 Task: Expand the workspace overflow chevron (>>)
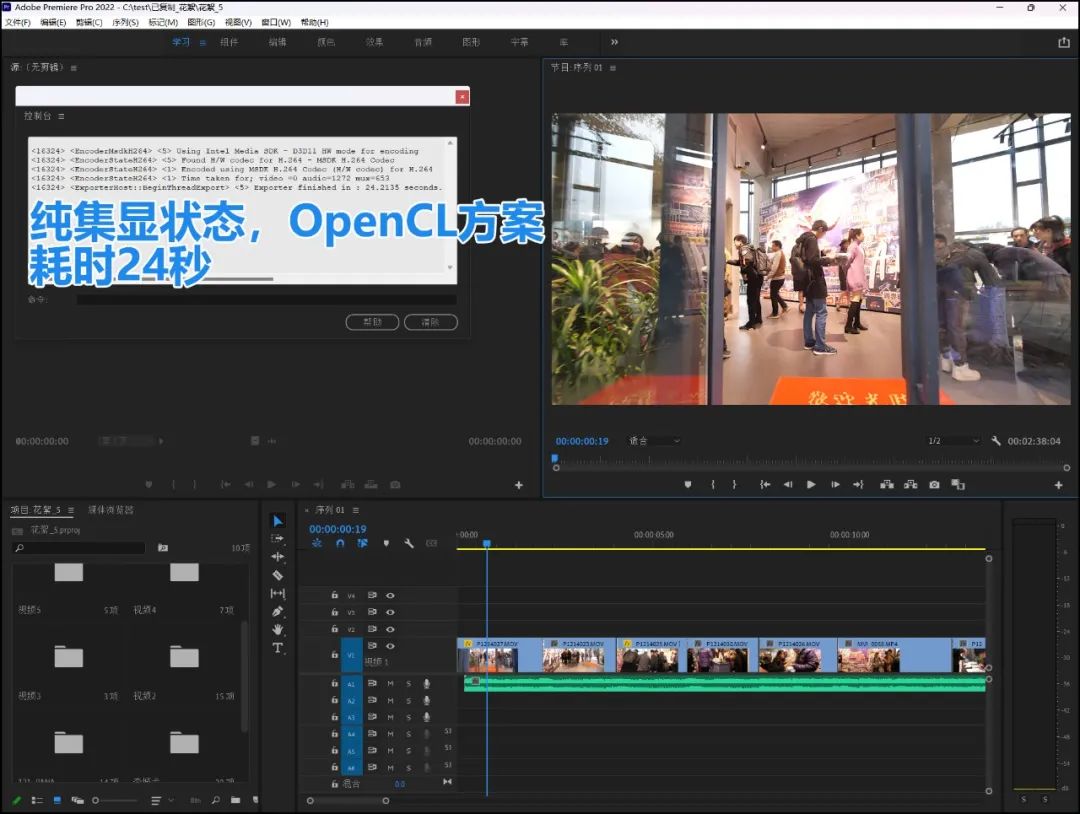point(614,42)
